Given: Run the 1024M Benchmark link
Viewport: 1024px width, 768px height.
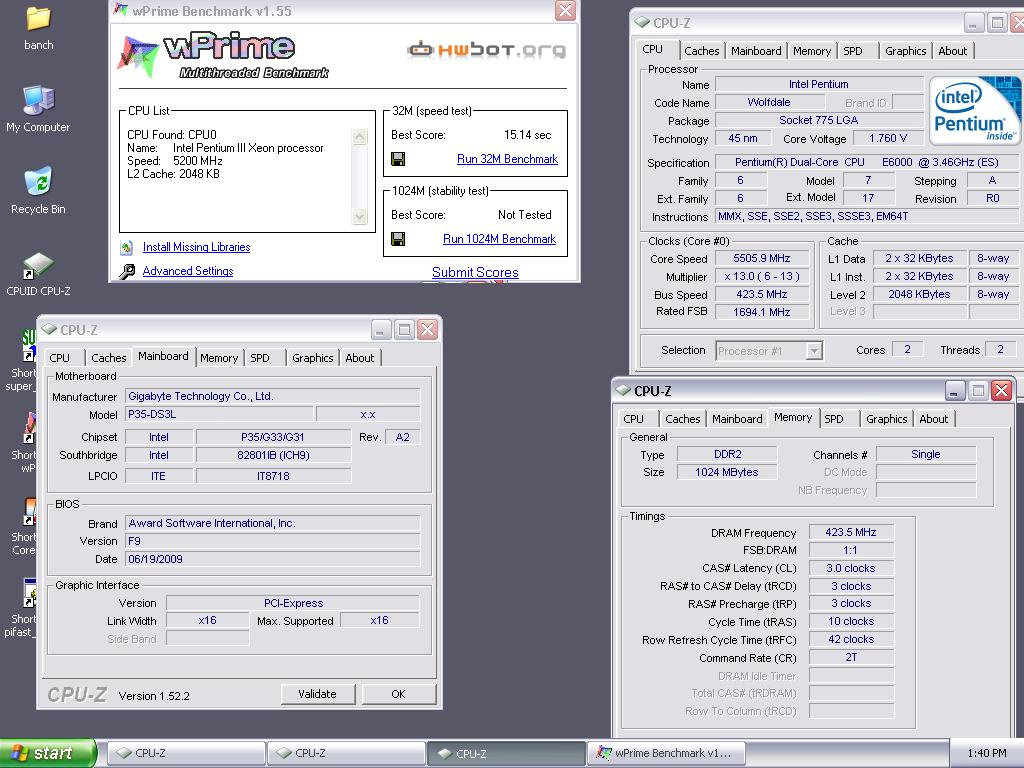Looking at the screenshot, I should [500, 239].
